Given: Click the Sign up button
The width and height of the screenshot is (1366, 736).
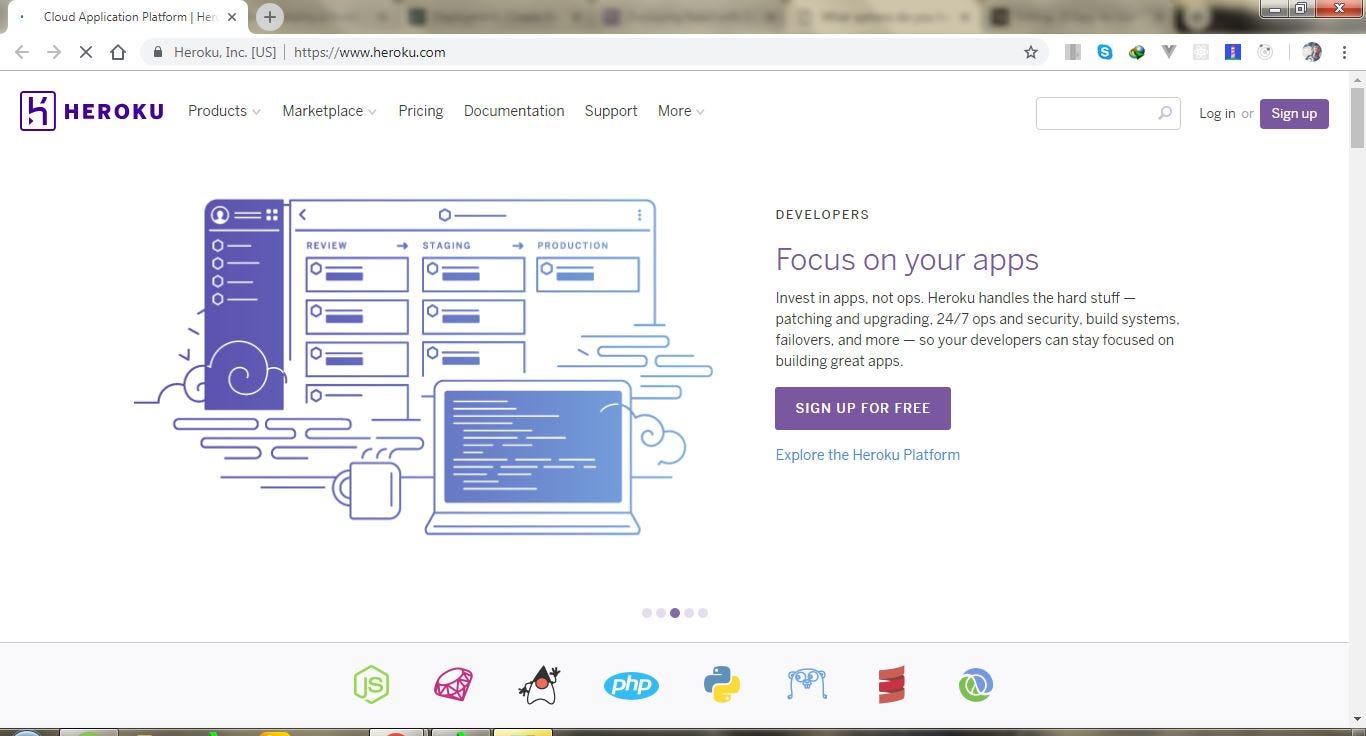Looking at the screenshot, I should (x=1294, y=113).
